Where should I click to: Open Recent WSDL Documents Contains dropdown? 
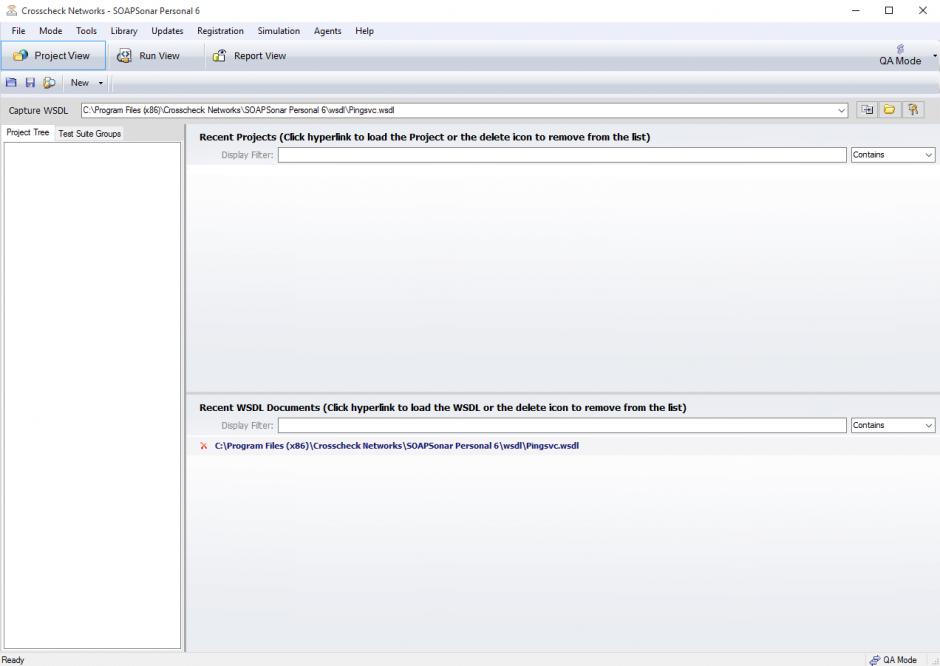pos(893,426)
